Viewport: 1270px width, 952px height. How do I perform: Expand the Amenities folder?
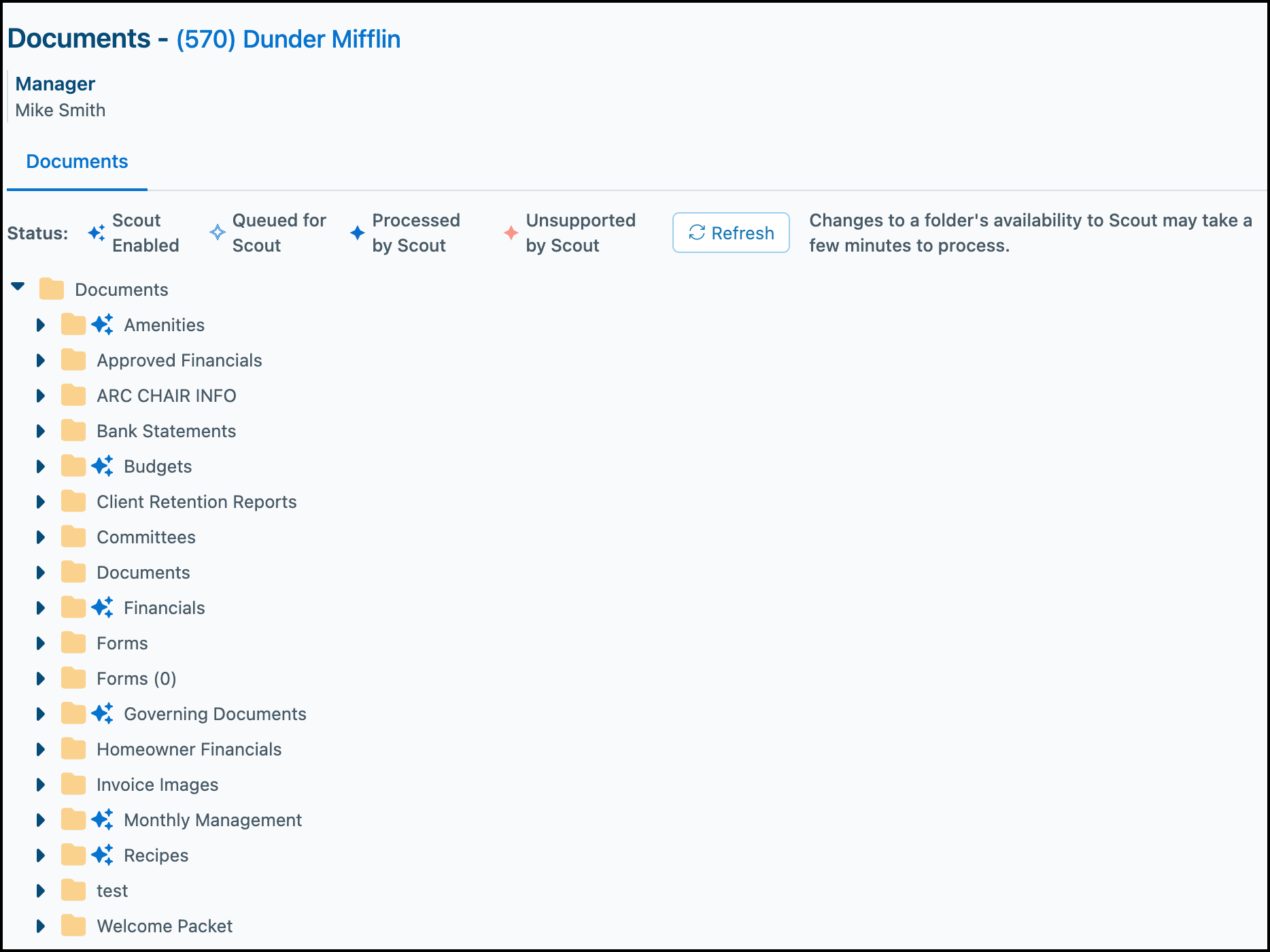pos(41,325)
